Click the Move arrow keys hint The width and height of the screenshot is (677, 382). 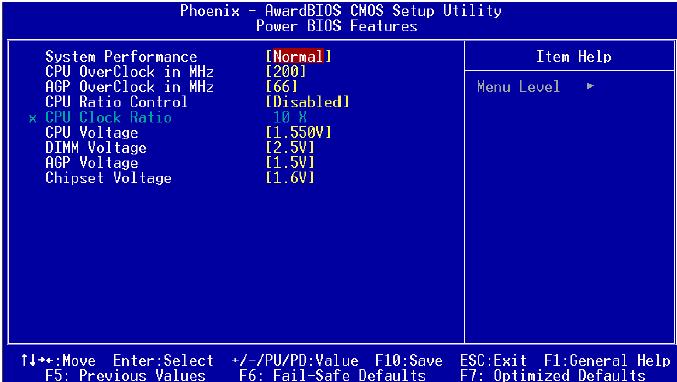pos(58,360)
